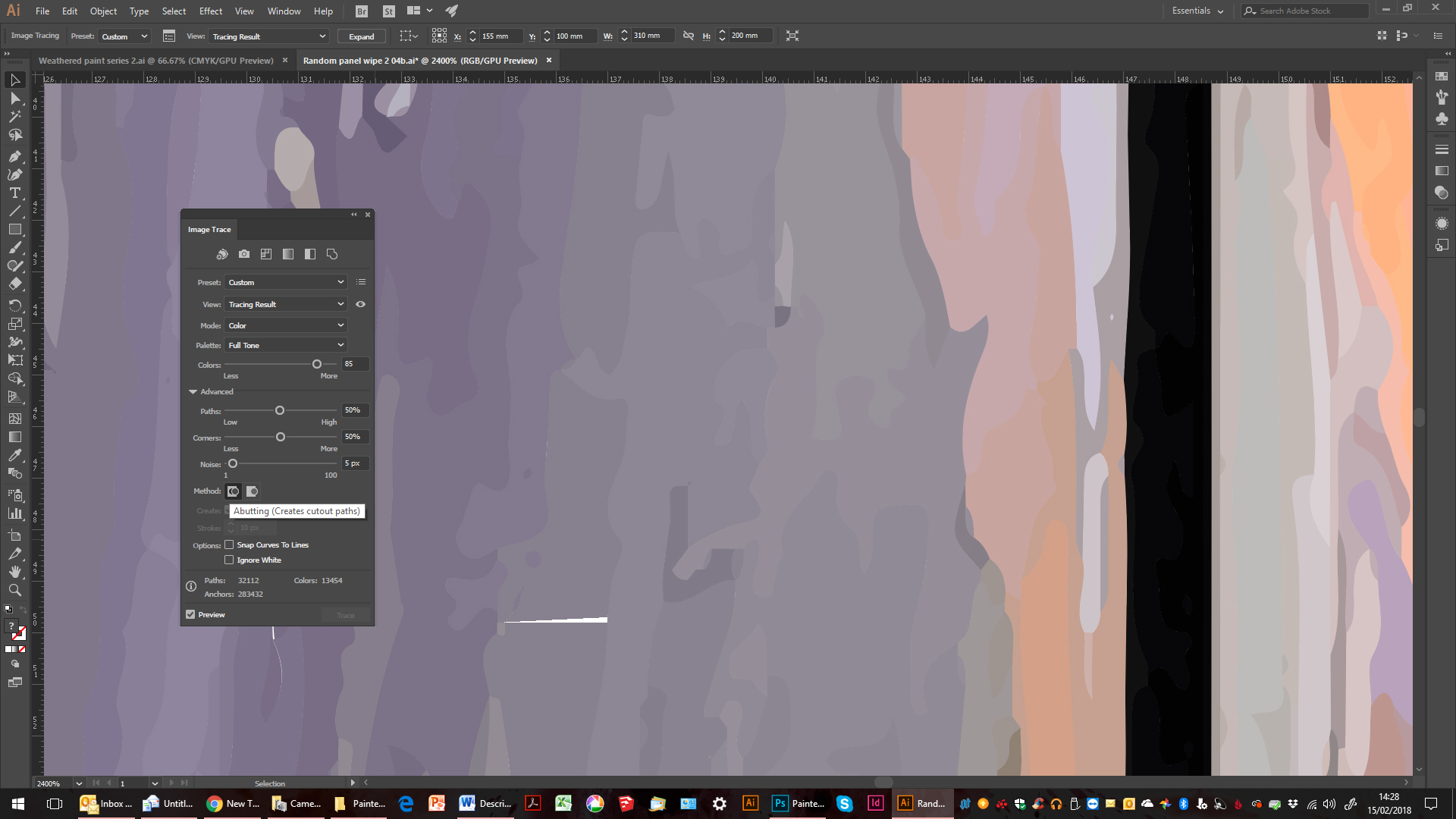Open Preset dropdown in control bar
The image size is (1456, 819).
[124, 36]
